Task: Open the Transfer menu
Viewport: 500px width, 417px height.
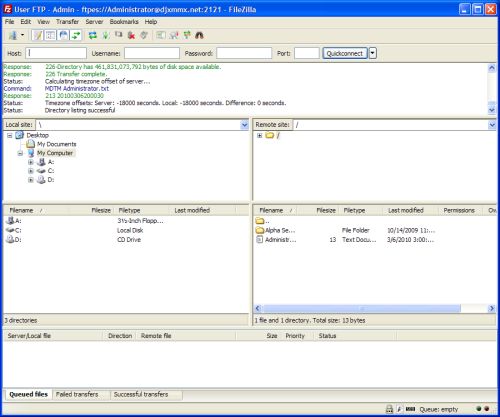Action: [x=67, y=22]
